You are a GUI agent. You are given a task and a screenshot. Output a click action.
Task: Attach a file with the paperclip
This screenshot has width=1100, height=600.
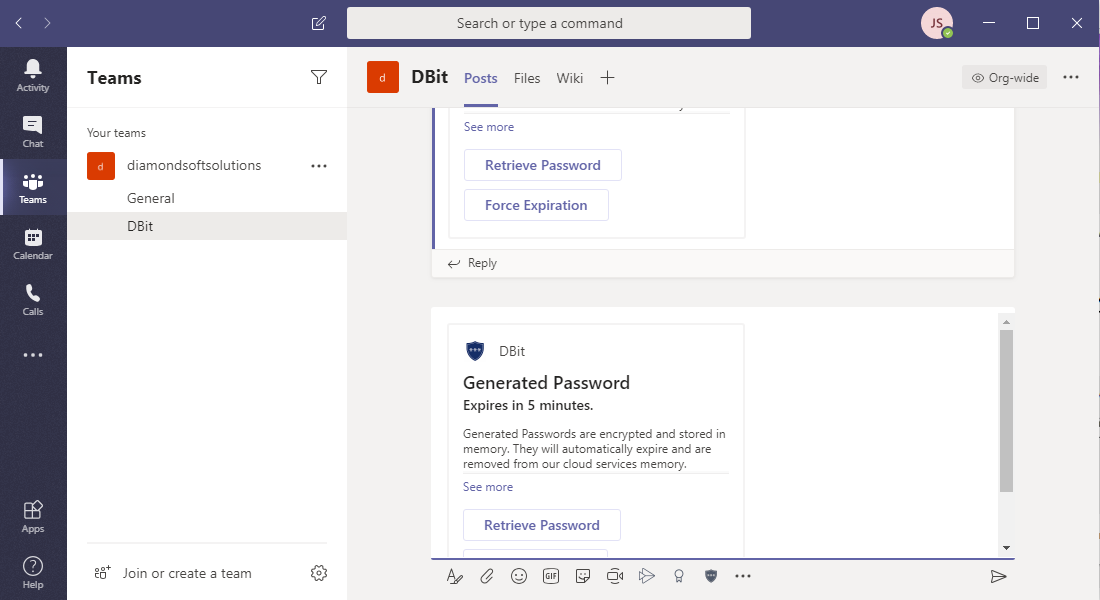pos(487,576)
